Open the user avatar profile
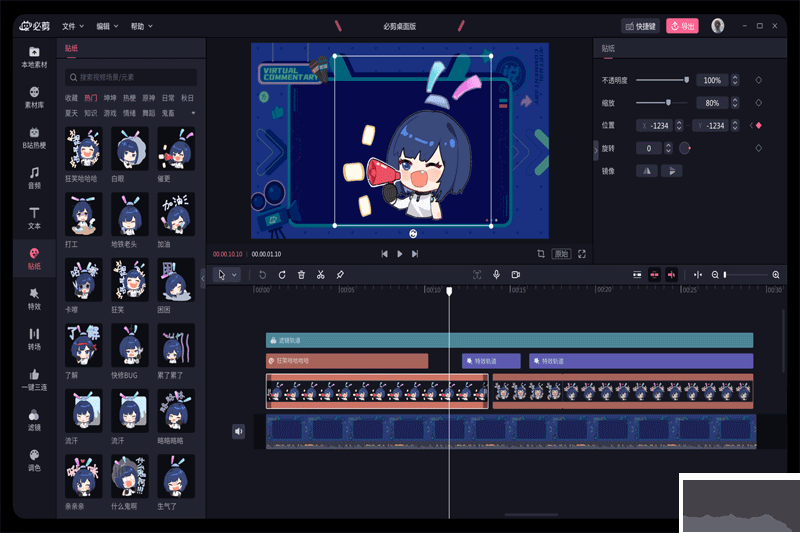This screenshot has height=533, width=800. coord(717,26)
